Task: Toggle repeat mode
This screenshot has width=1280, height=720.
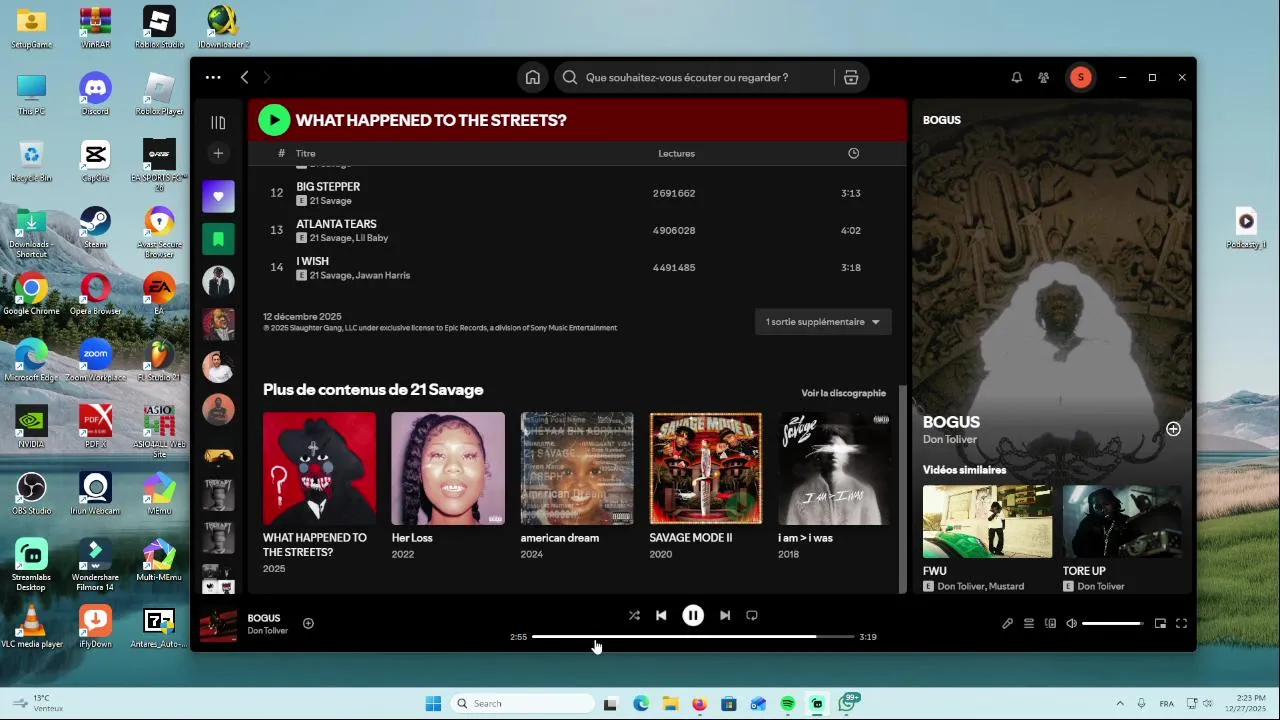Action: [x=752, y=615]
